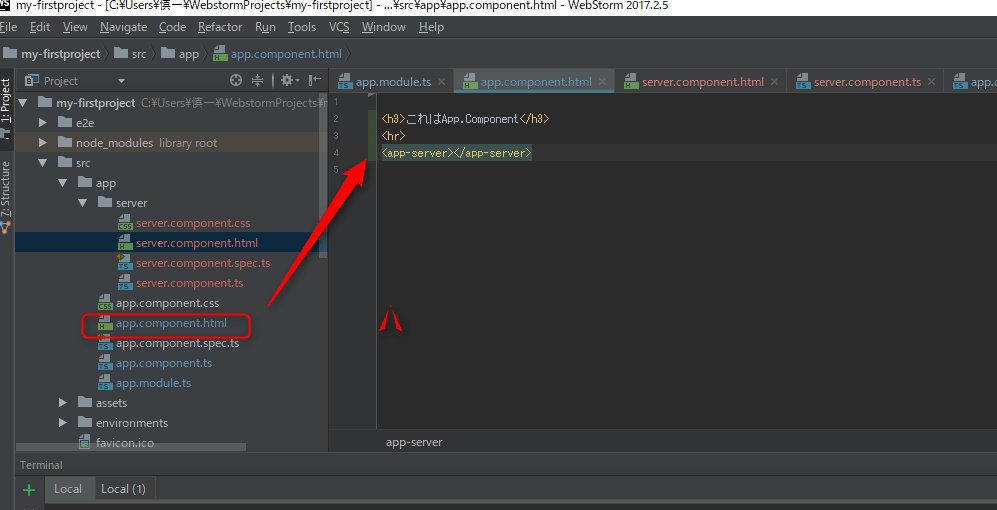
Task: Switch to the Local (1) terminal tab
Action: 123,489
